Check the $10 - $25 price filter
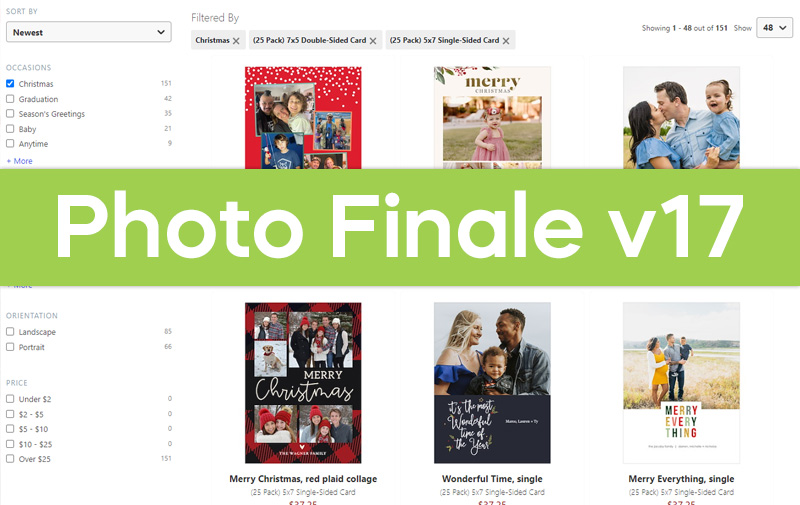 click(x=10, y=444)
